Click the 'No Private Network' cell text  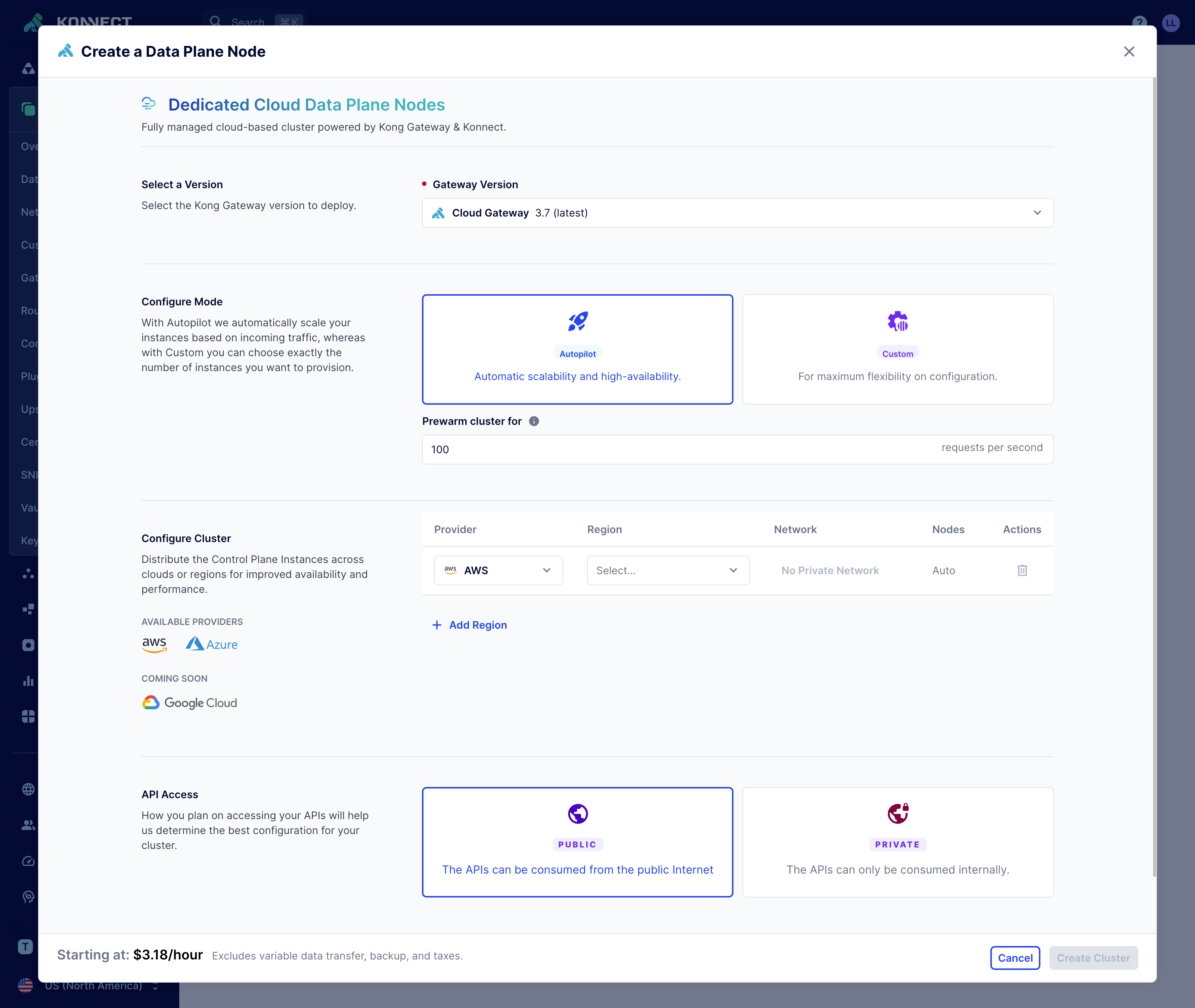point(830,570)
